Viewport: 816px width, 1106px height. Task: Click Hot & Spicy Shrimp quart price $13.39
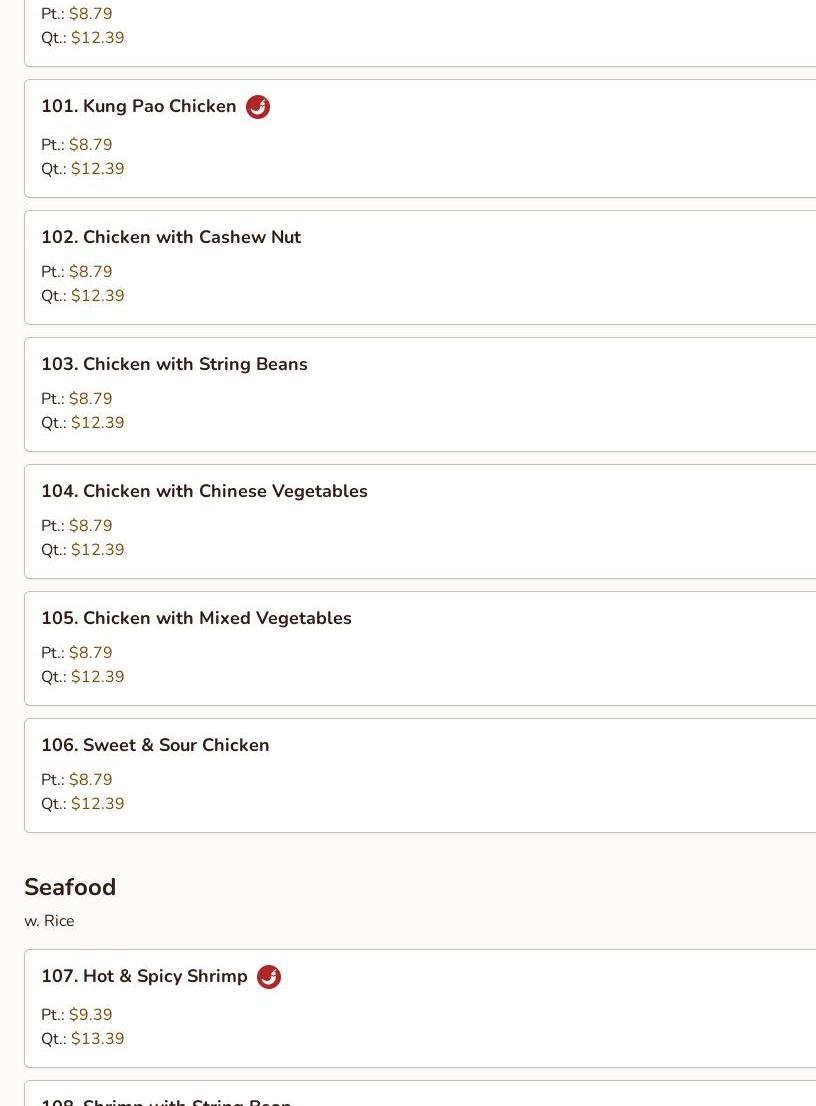97,1039
